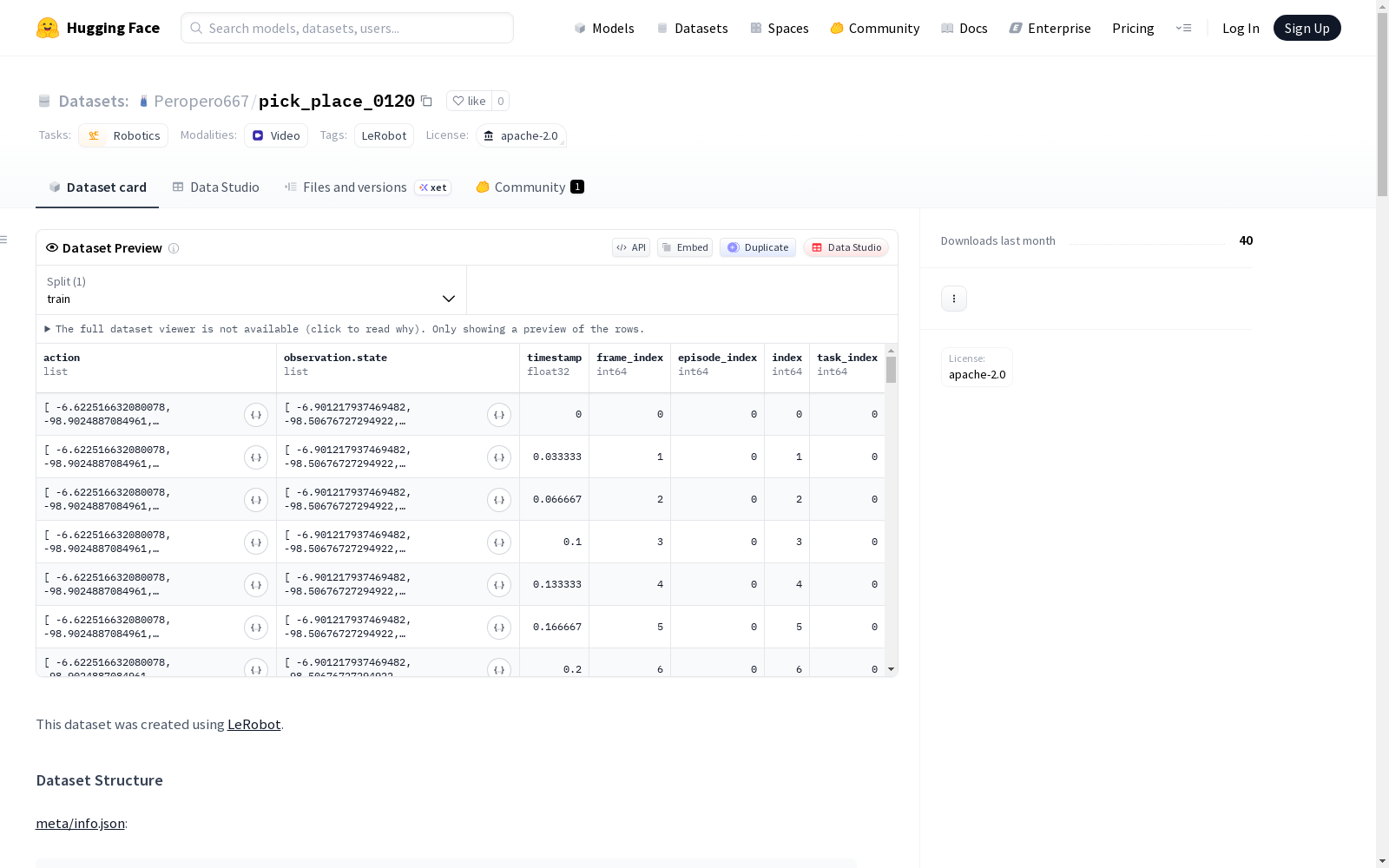Image resolution: width=1389 pixels, height=868 pixels.
Task: Click Log In
Action: 1241,28
